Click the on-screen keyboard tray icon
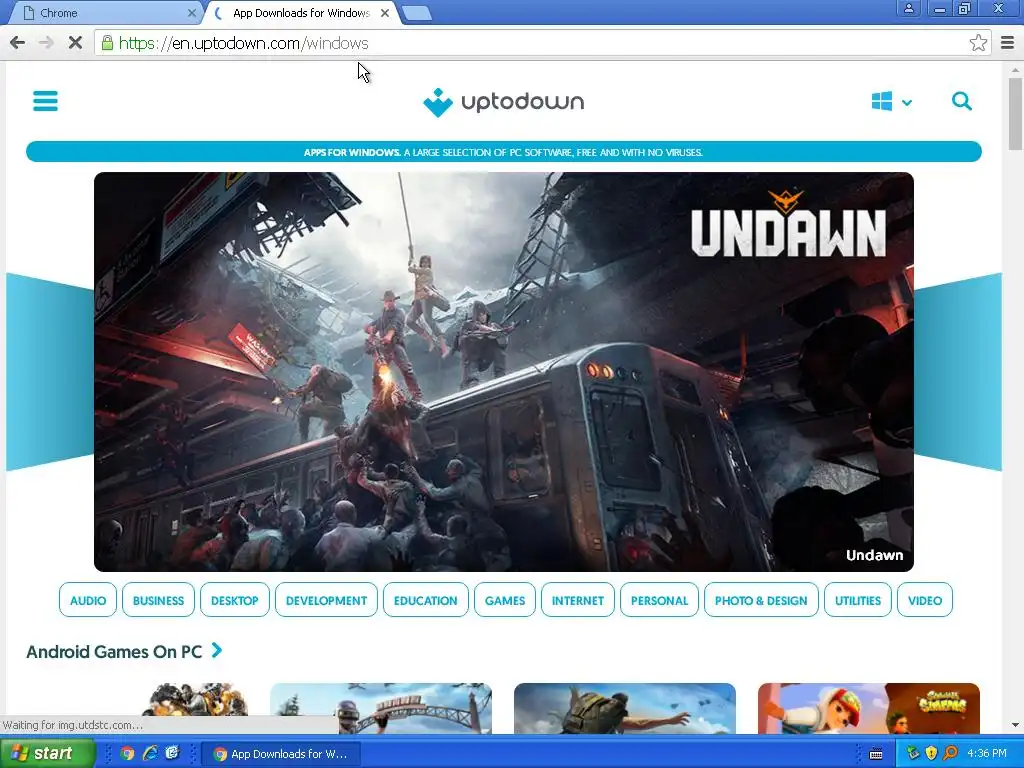The height and width of the screenshot is (768, 1024). (x=876, y=754)
